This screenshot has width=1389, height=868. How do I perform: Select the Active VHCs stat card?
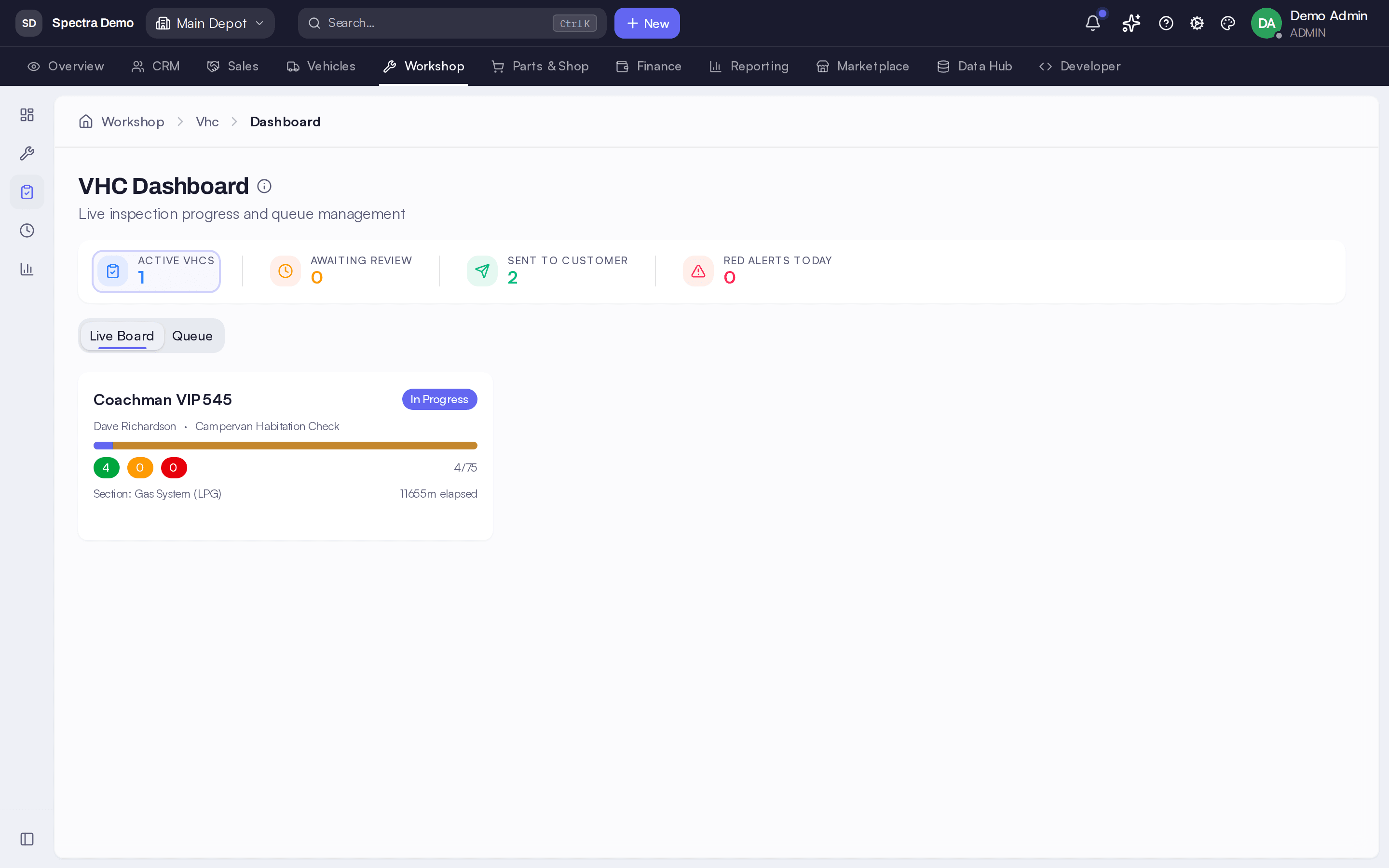click(x=156, y=271)
